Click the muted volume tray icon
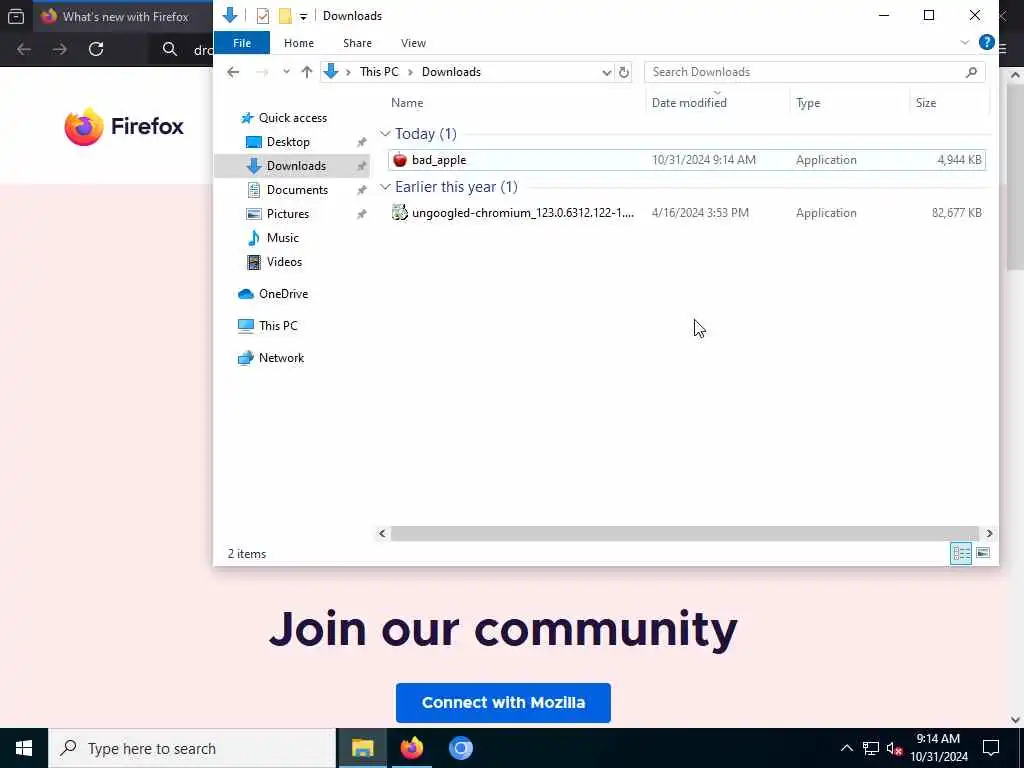Image resolution: width=1024 pixels, height=768 pixels. pyautogui.click(x=894, y=748)
